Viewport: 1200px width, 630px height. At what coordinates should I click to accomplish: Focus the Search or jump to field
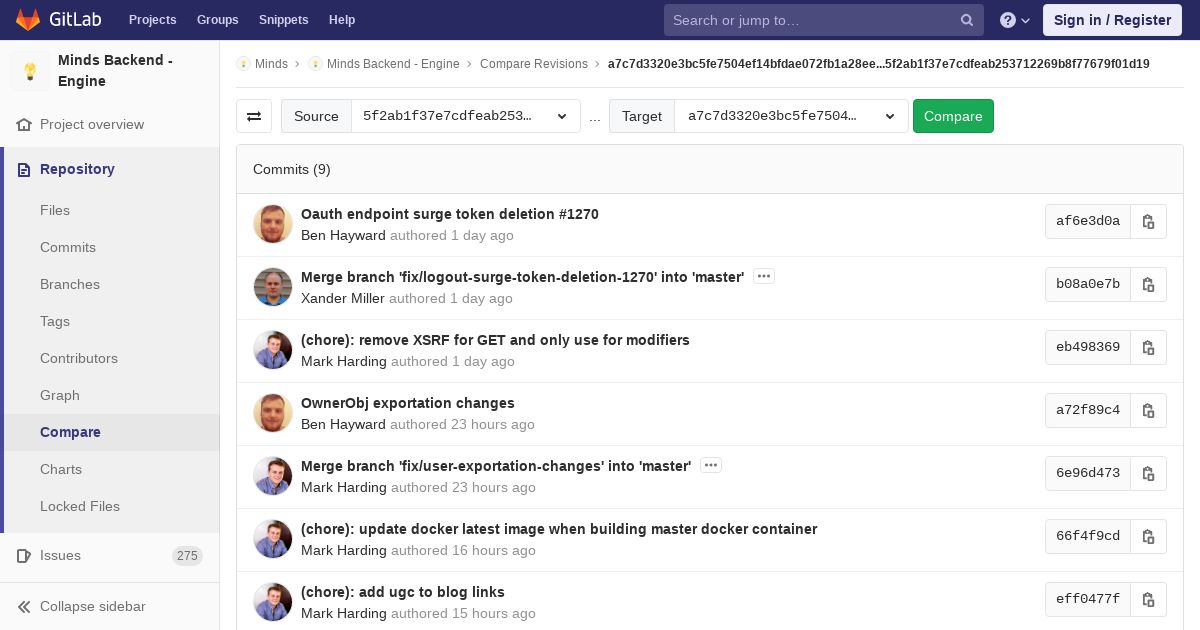coord(810,20)
